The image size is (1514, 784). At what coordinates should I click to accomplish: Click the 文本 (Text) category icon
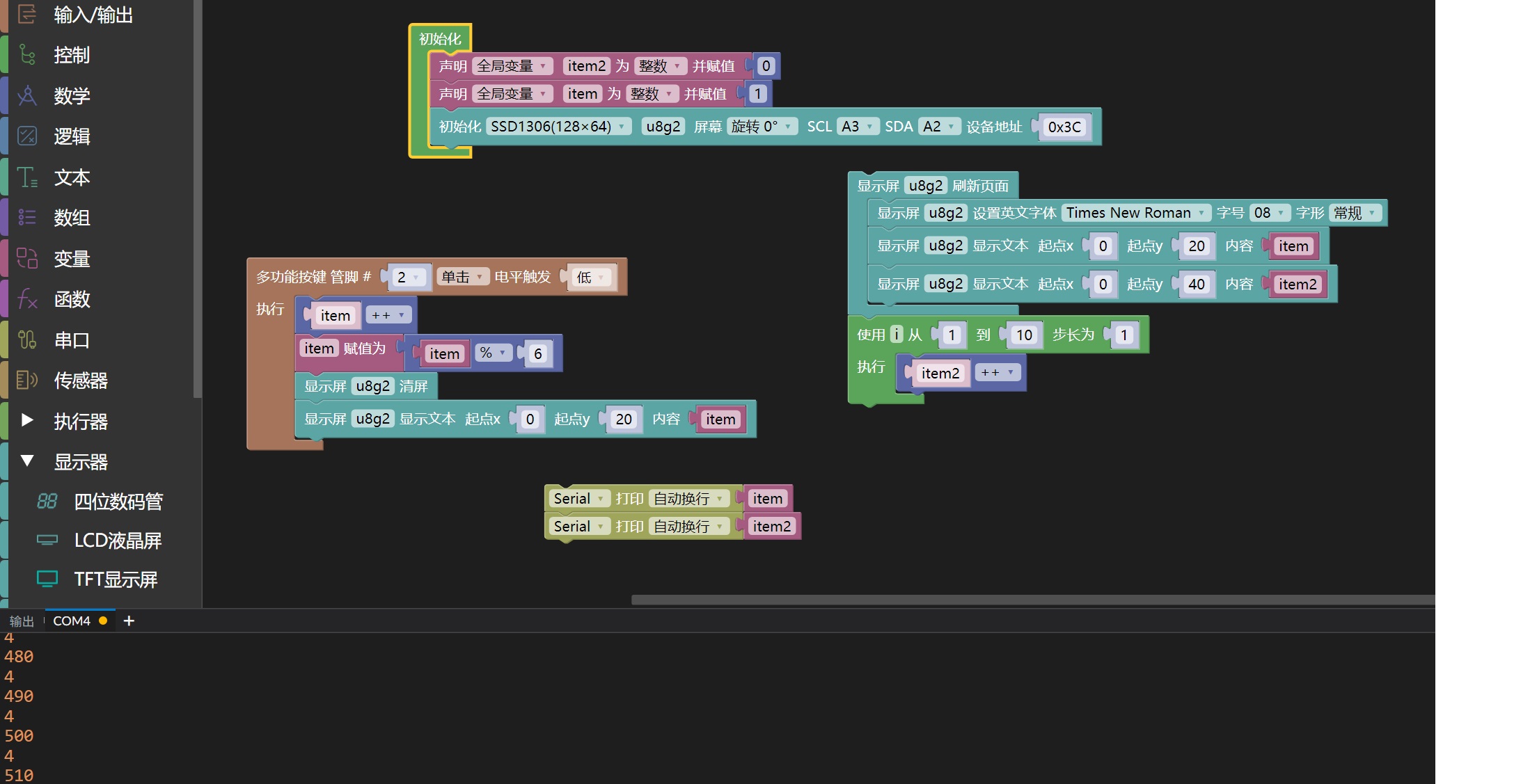(26, 177)
